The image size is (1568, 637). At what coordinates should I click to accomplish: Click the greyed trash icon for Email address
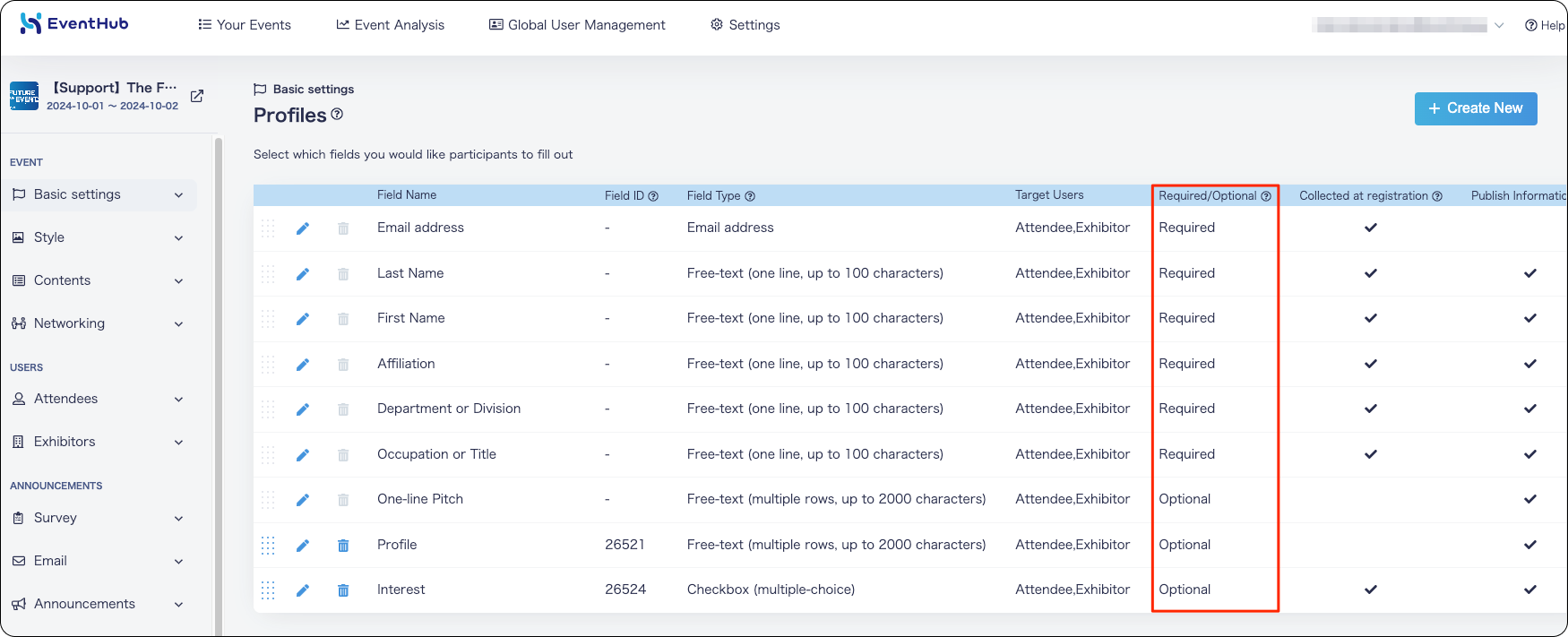(343, 228)
